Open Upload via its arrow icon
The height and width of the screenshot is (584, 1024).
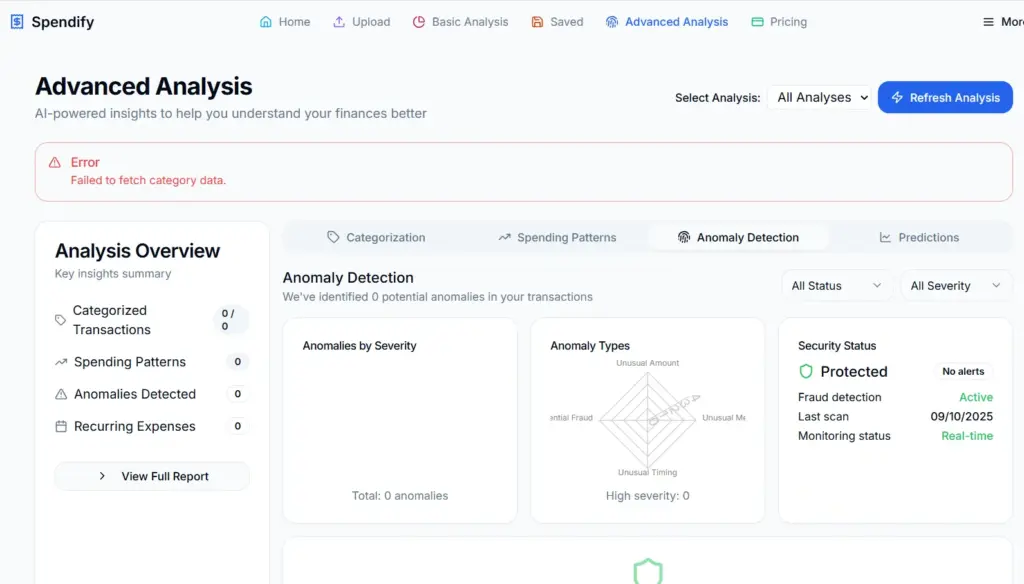point(338,20)
